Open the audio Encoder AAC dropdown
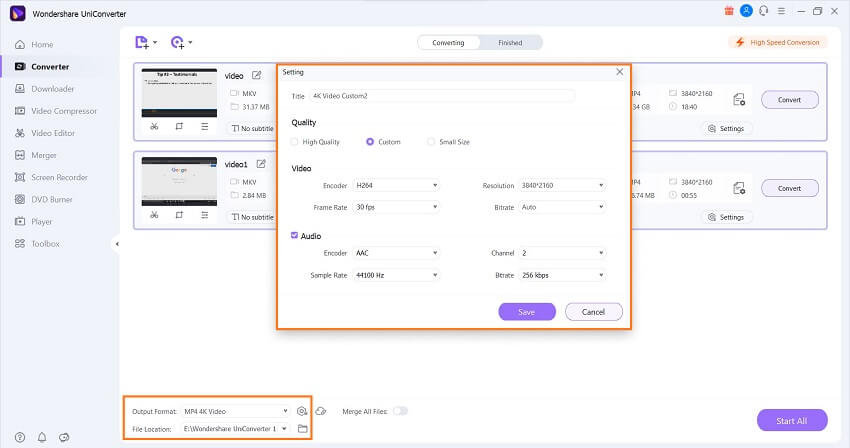850x448 pixels. 396,253
